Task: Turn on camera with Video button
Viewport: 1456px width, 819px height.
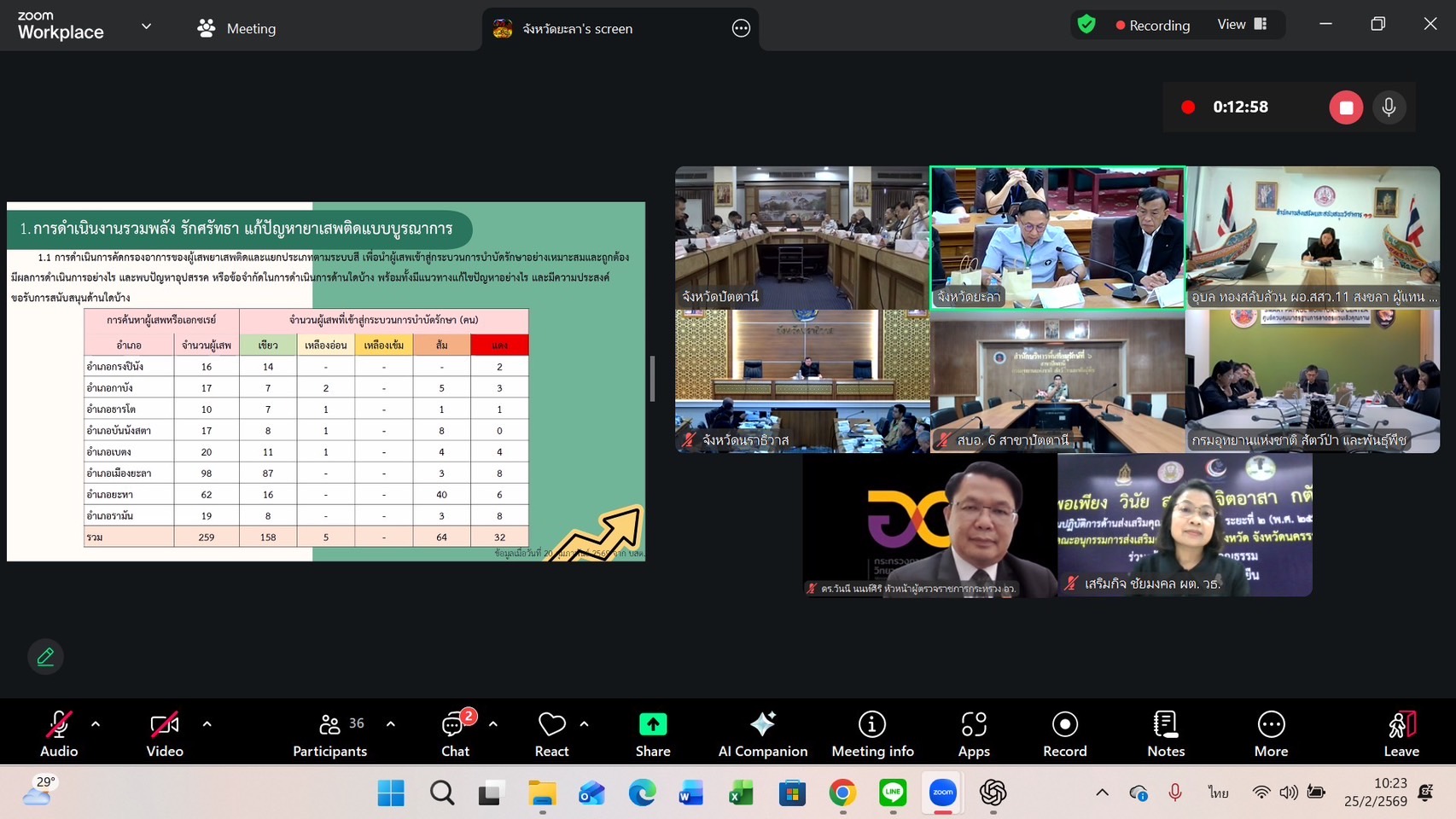Action: pyautogui.click(x=164, y=734)
